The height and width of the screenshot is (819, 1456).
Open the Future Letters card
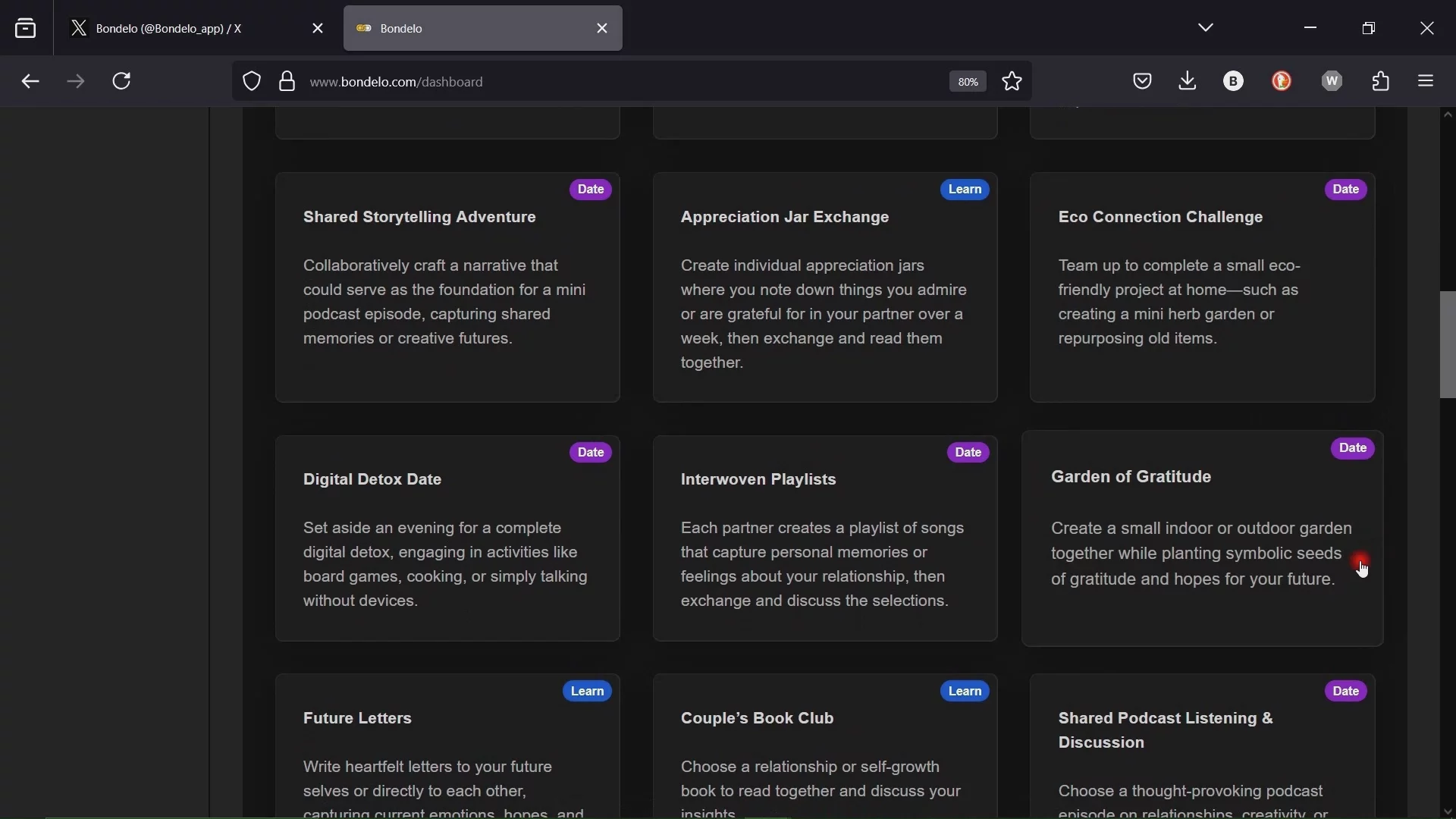447,746
